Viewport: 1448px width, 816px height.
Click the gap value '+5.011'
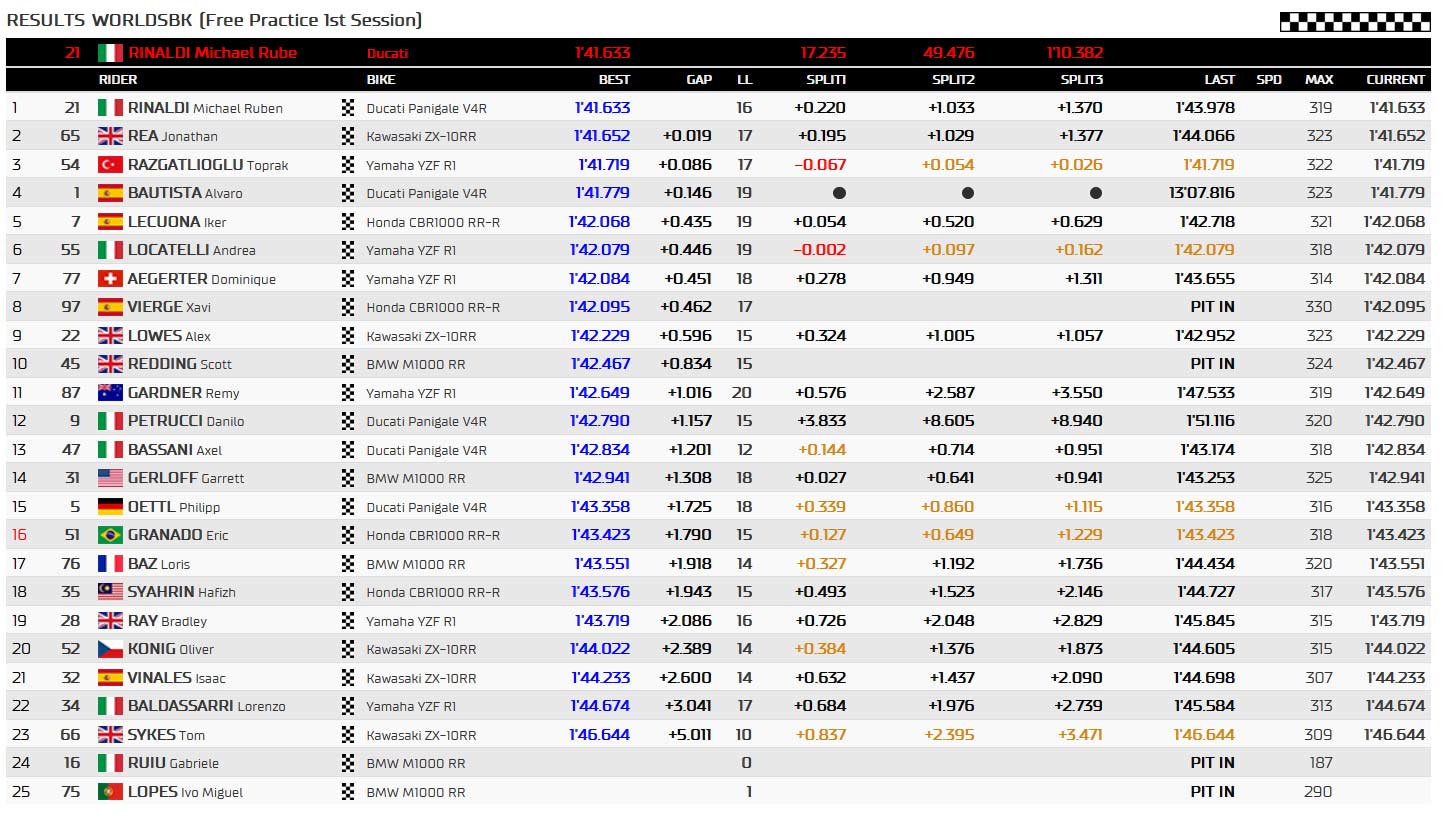(x=690, y=734)
